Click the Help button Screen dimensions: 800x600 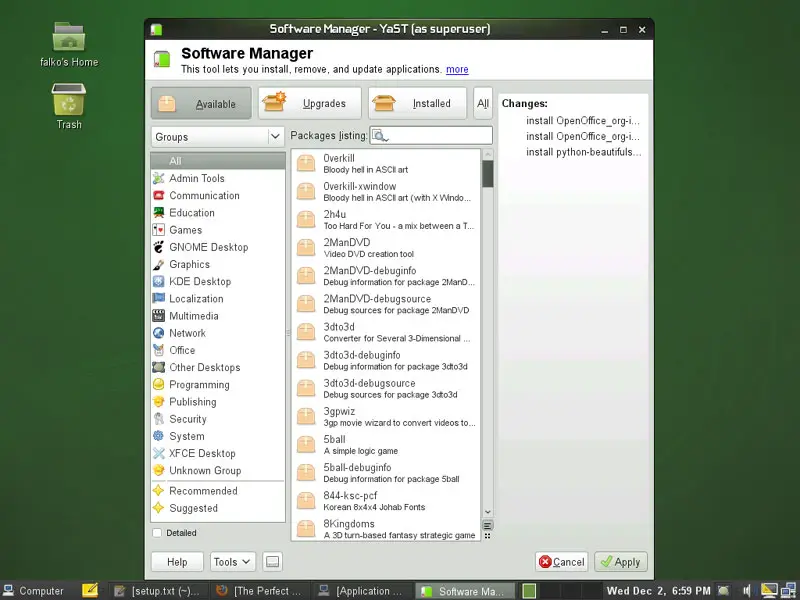[177, 562]
